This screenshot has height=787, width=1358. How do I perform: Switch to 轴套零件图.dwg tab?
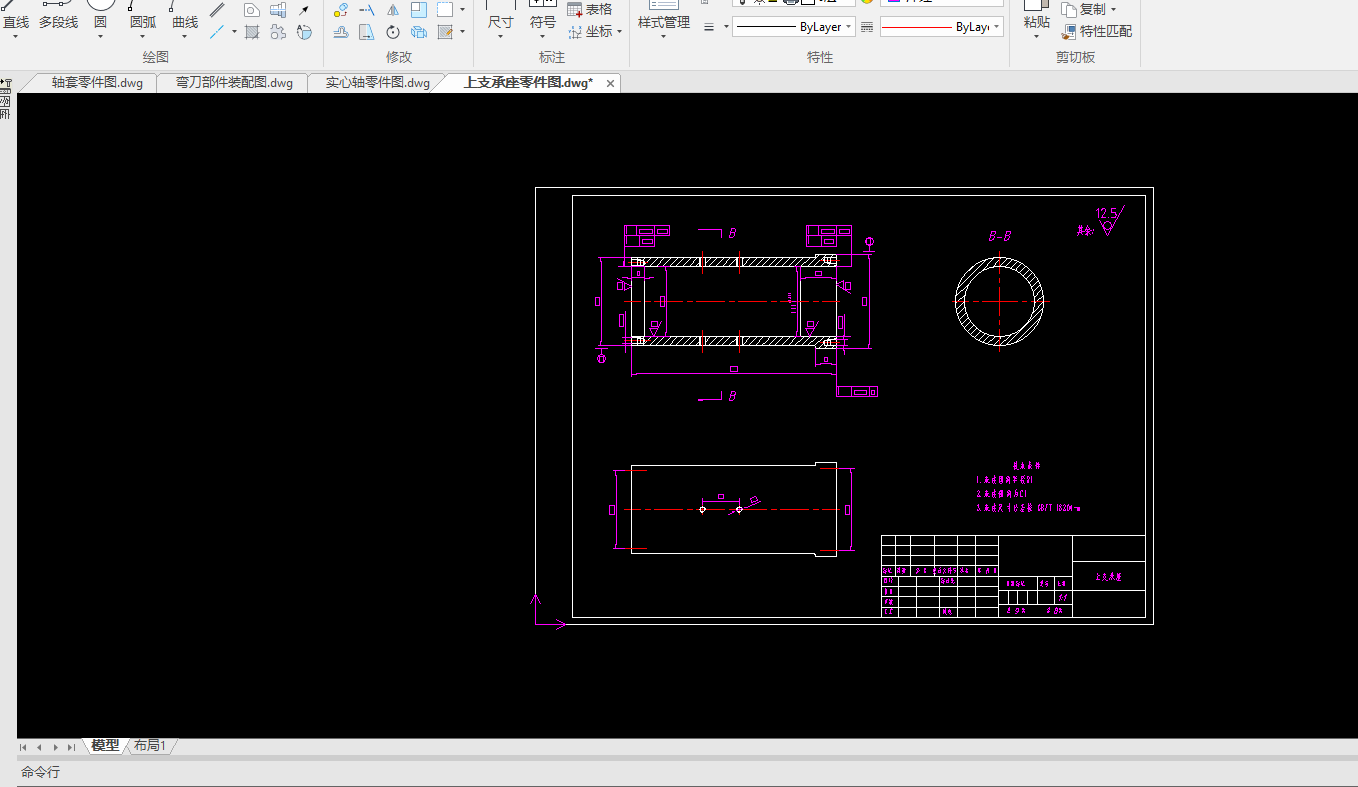[x=97, y=83]
